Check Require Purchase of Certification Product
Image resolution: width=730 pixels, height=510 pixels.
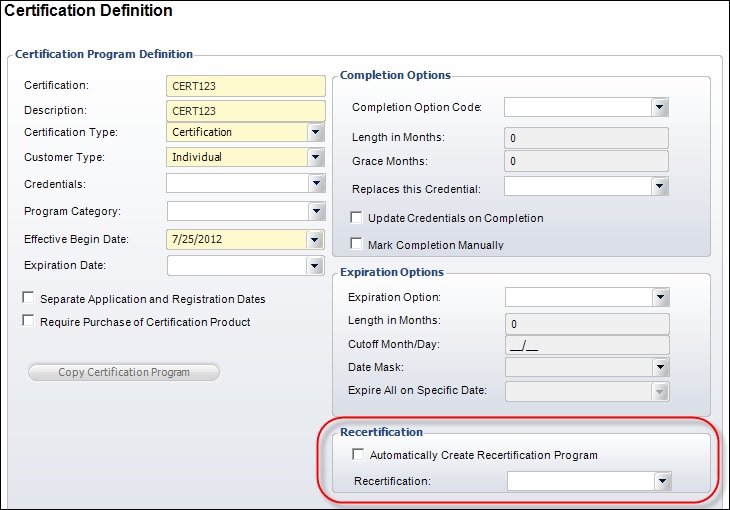(x=28, y=320)
